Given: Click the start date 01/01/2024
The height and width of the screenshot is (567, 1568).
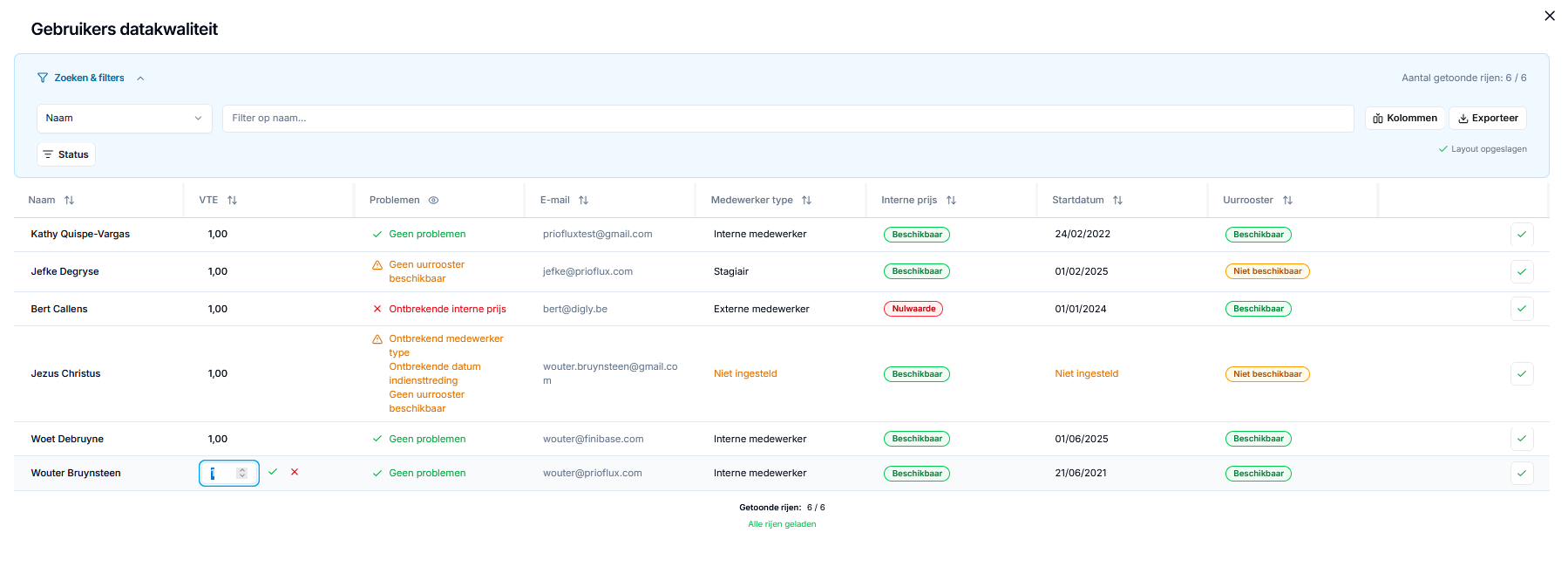Looking at the screenshot, I should tap(1081, 309).
